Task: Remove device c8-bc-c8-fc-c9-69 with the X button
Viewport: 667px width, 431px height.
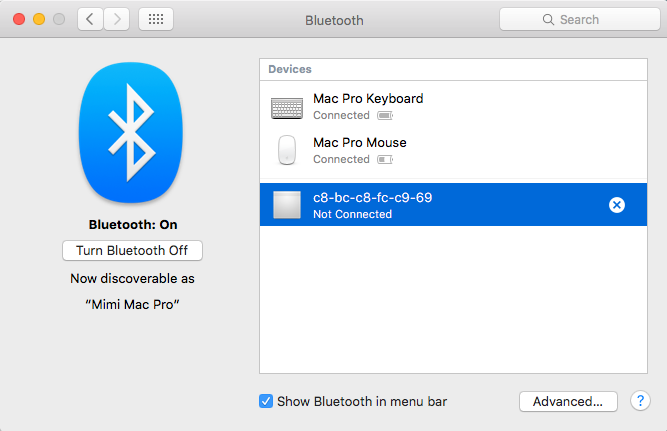Action: [617, 205]
